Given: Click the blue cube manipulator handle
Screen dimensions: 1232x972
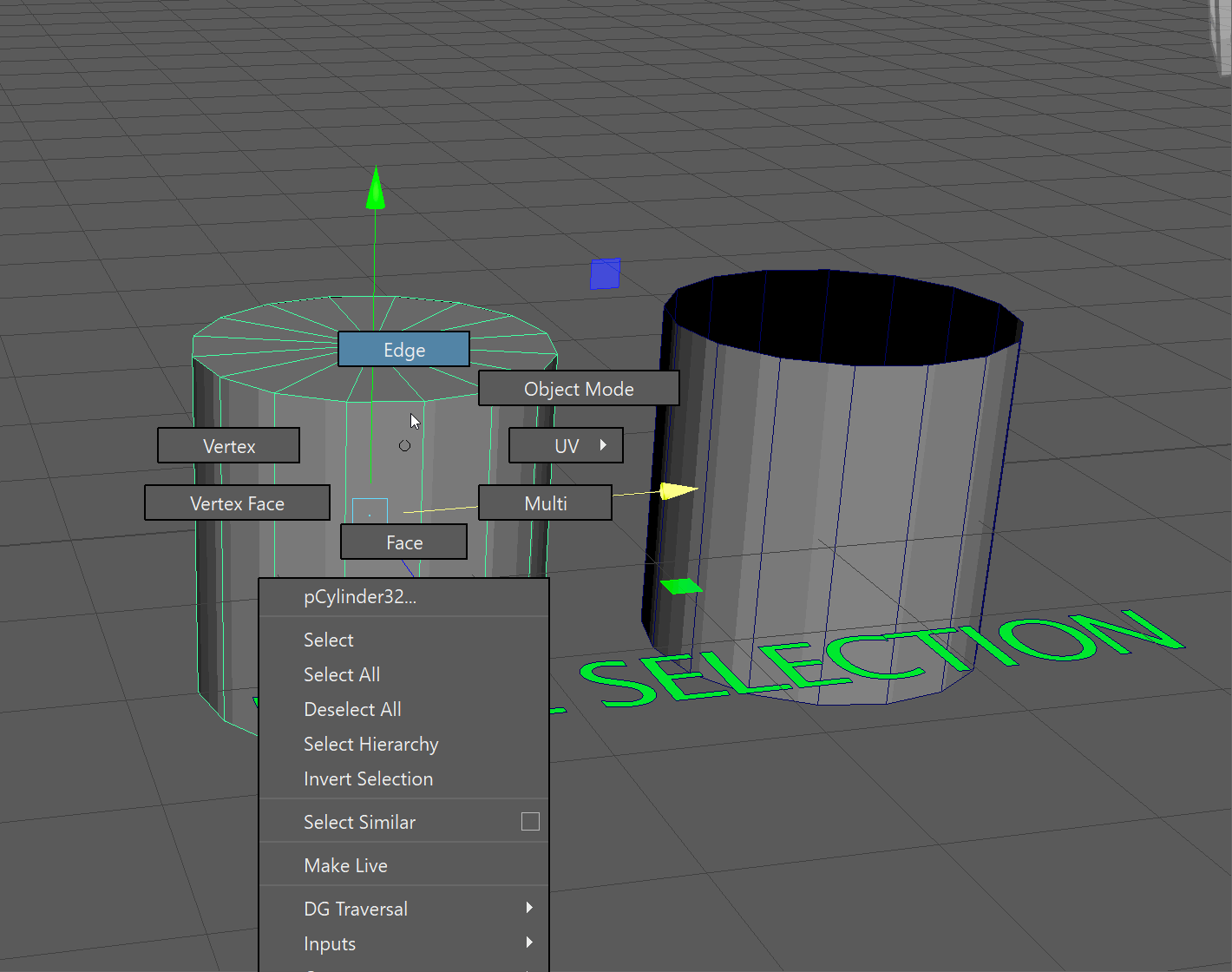Looking at the screenshot, I should [605, 273].
